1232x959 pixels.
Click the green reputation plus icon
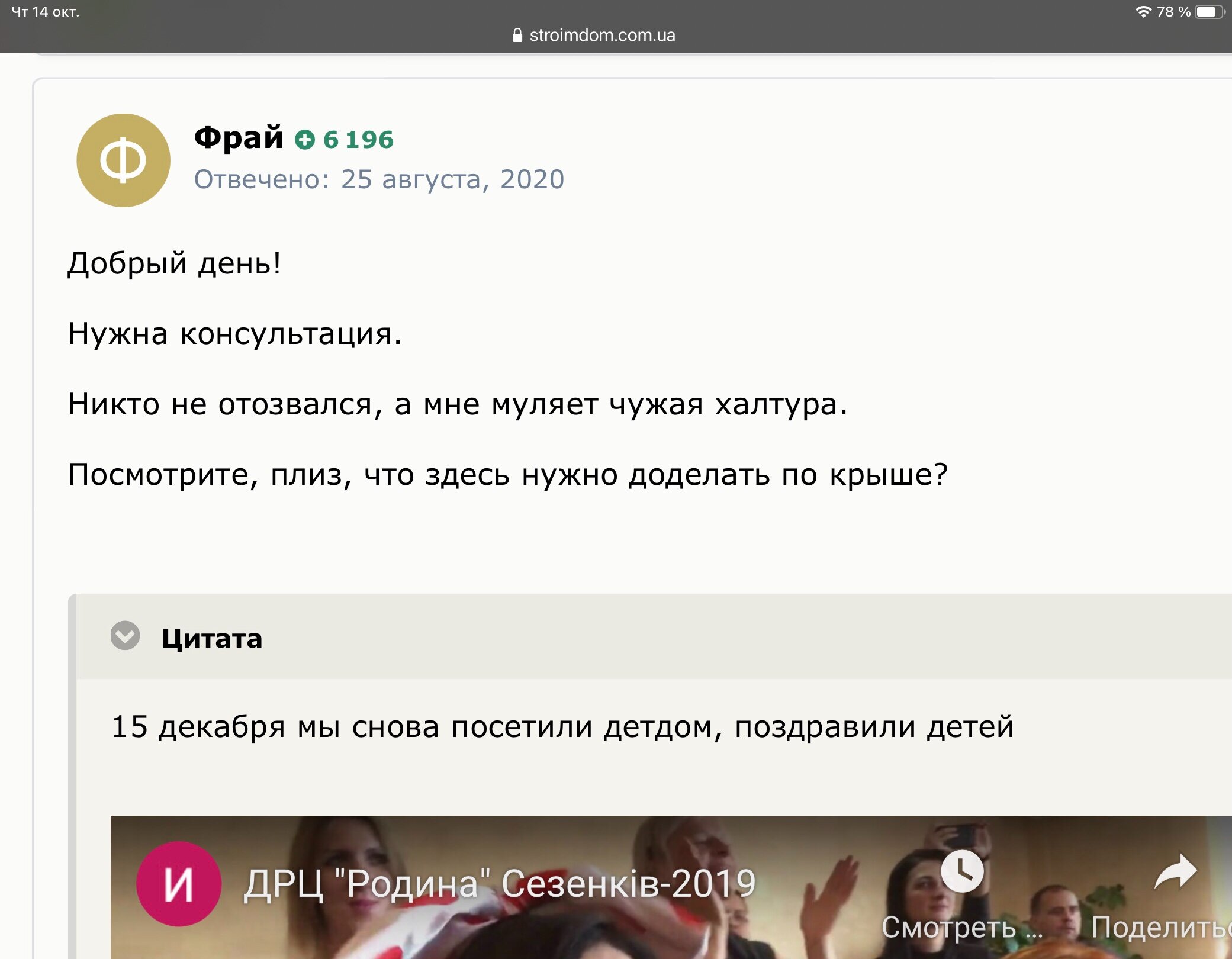305,140
